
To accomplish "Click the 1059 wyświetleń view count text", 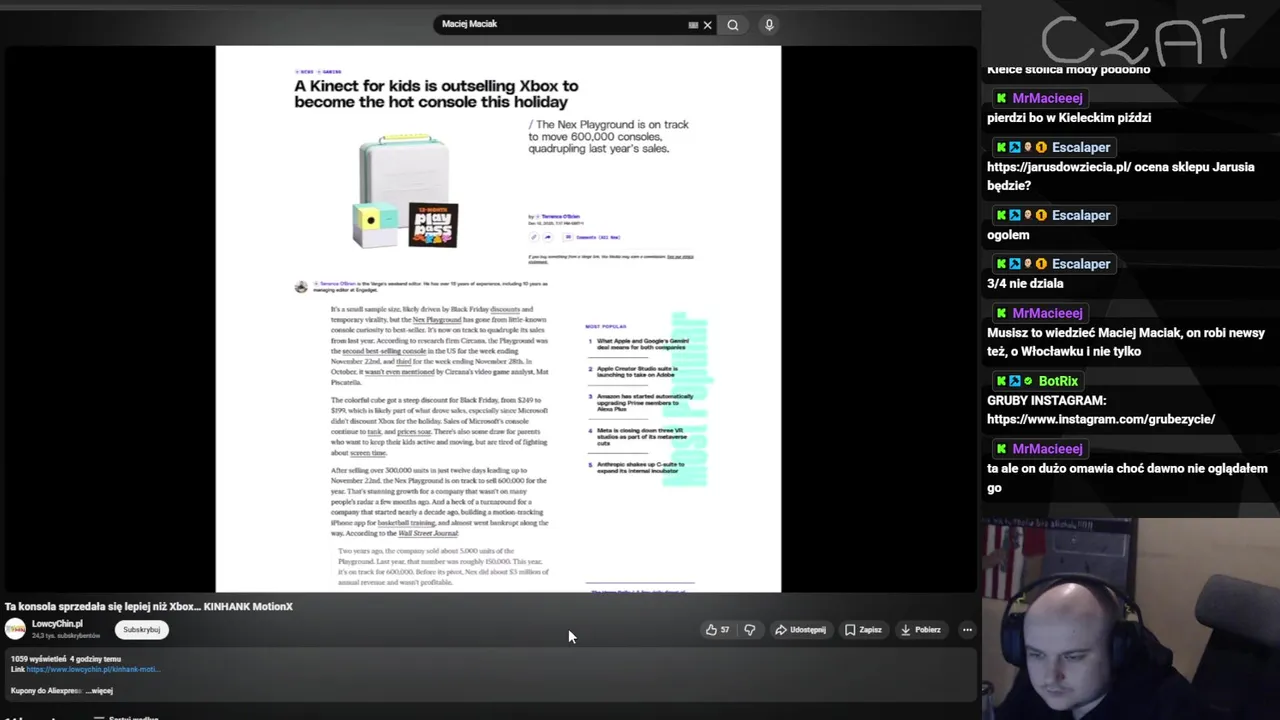I will click(38, 659).
